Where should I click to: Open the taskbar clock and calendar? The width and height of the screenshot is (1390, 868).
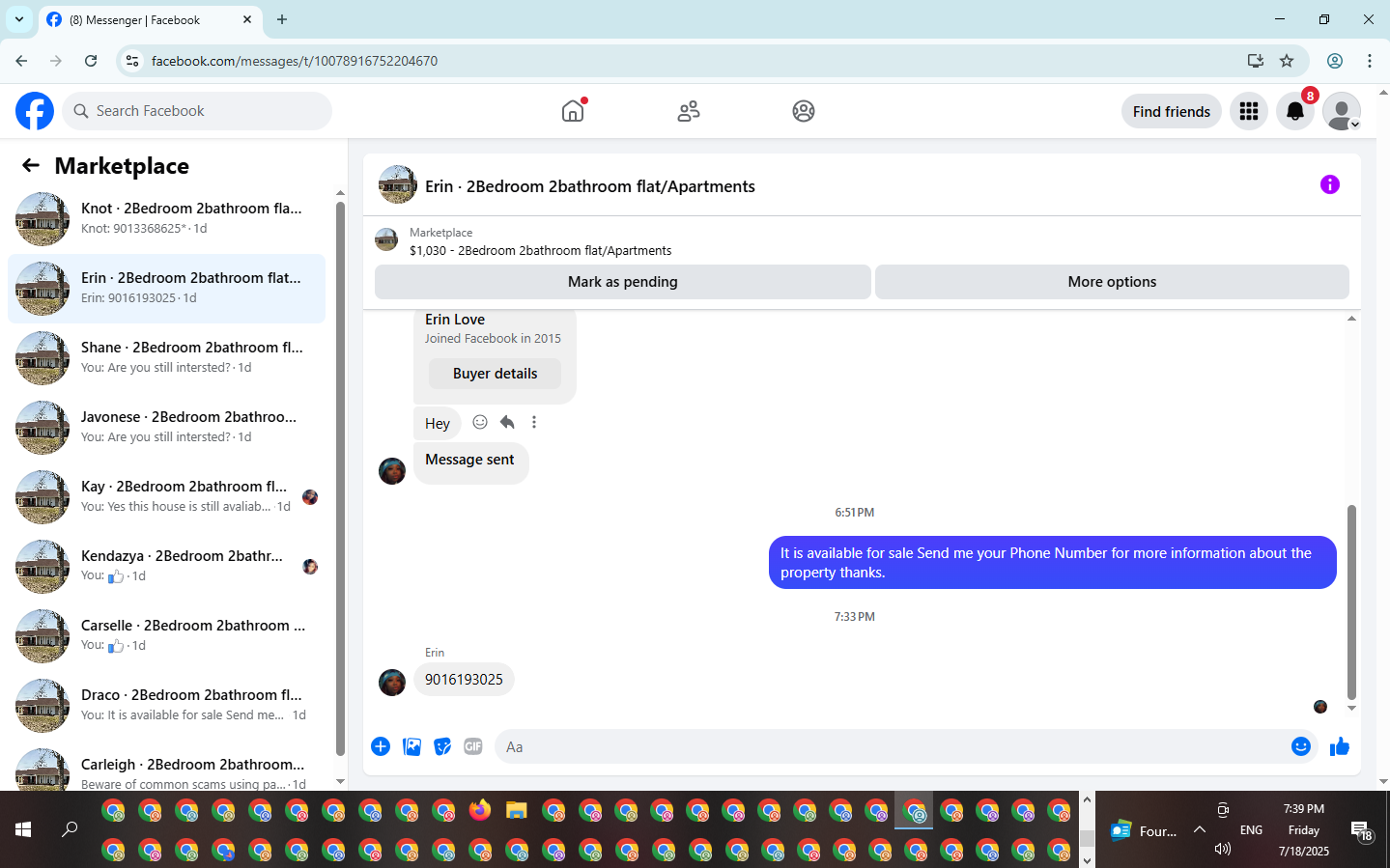tap(1304, 830)
